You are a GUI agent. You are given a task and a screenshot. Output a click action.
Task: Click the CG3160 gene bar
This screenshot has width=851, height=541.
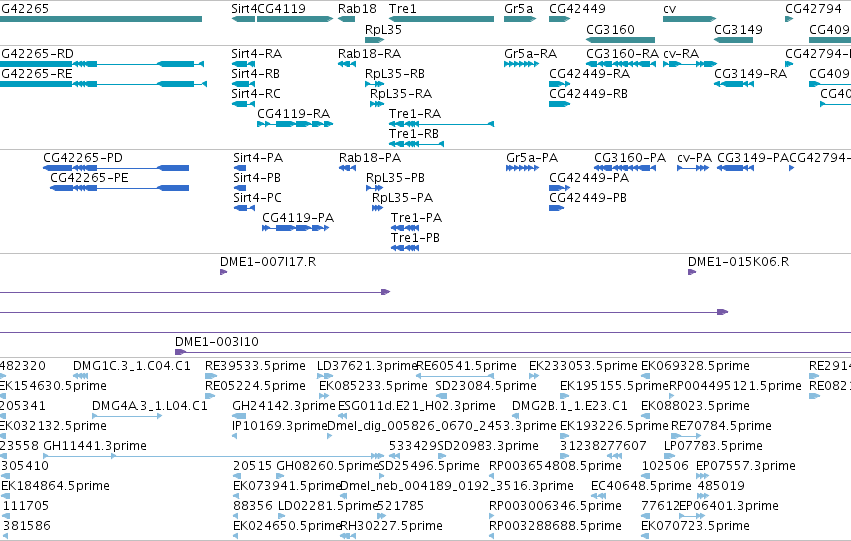click(620, 40)
